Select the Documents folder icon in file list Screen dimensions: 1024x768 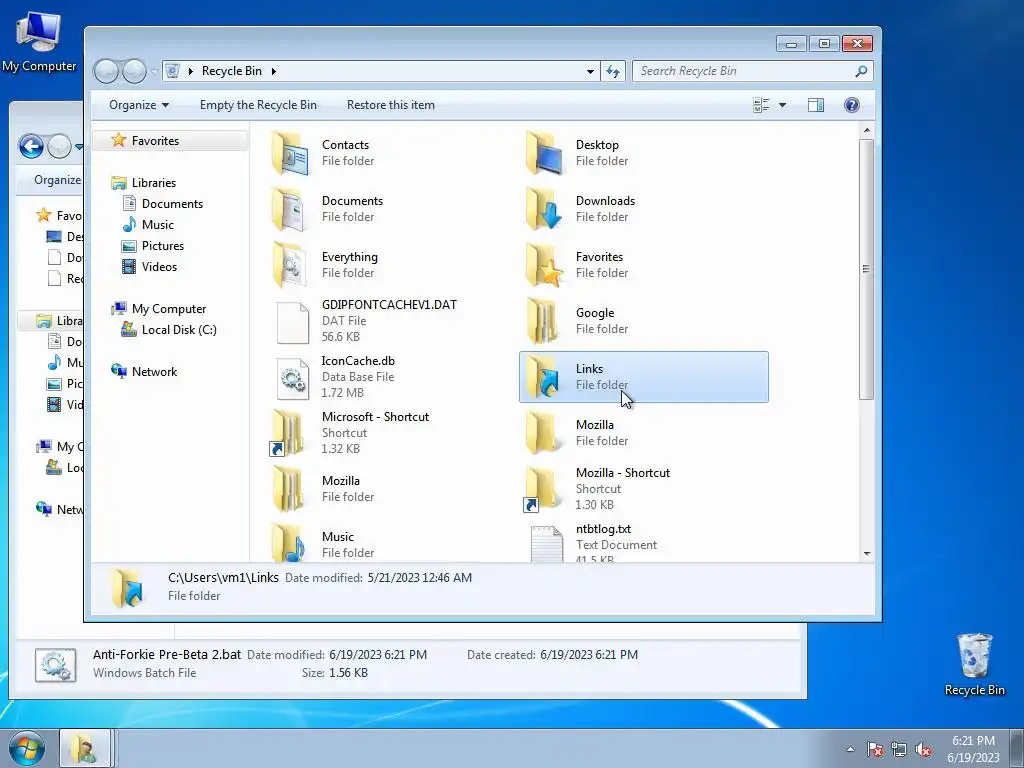289,209
